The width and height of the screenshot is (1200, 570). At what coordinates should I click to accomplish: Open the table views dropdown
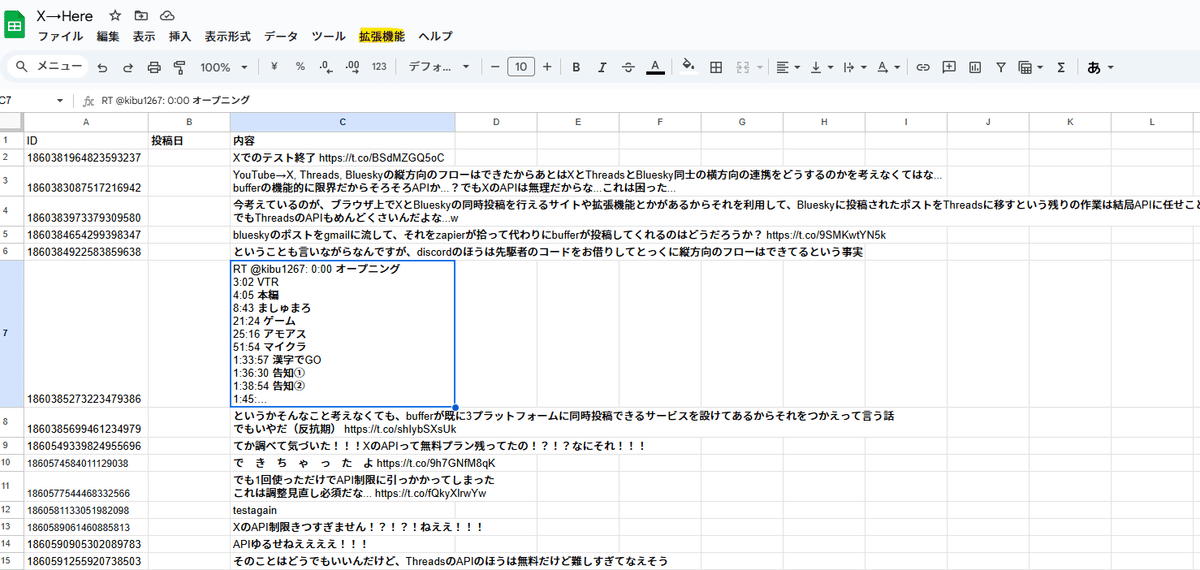[1029, 67]
